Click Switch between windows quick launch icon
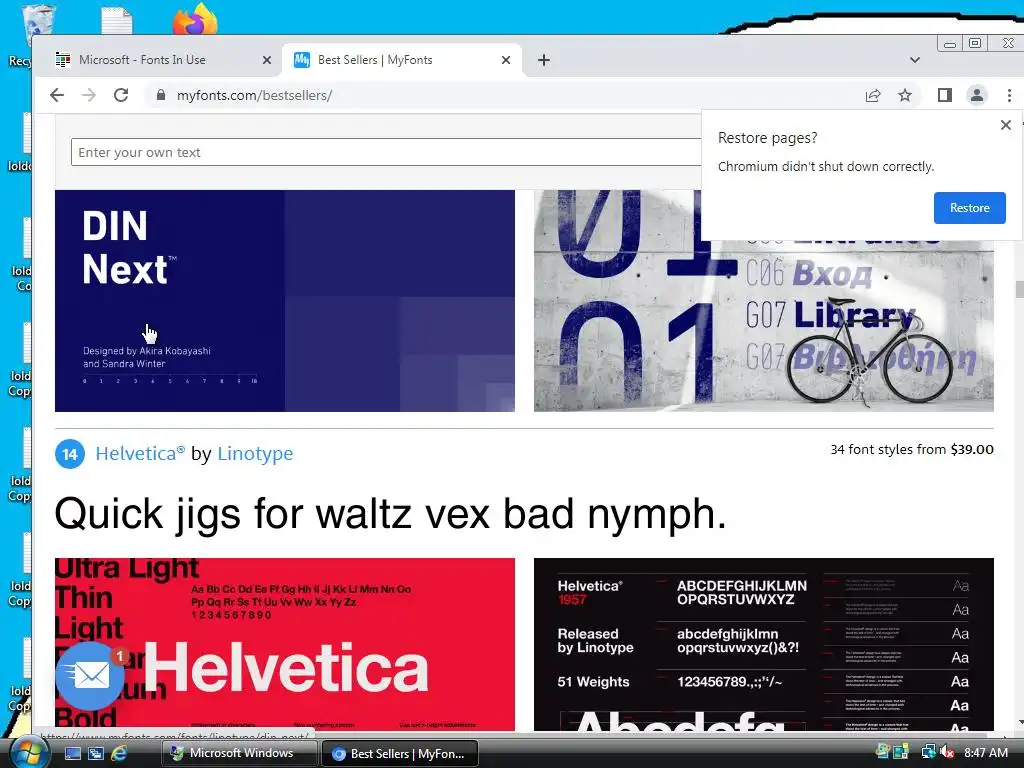This screenshot has width=1024, height=768. click(95, 753)
